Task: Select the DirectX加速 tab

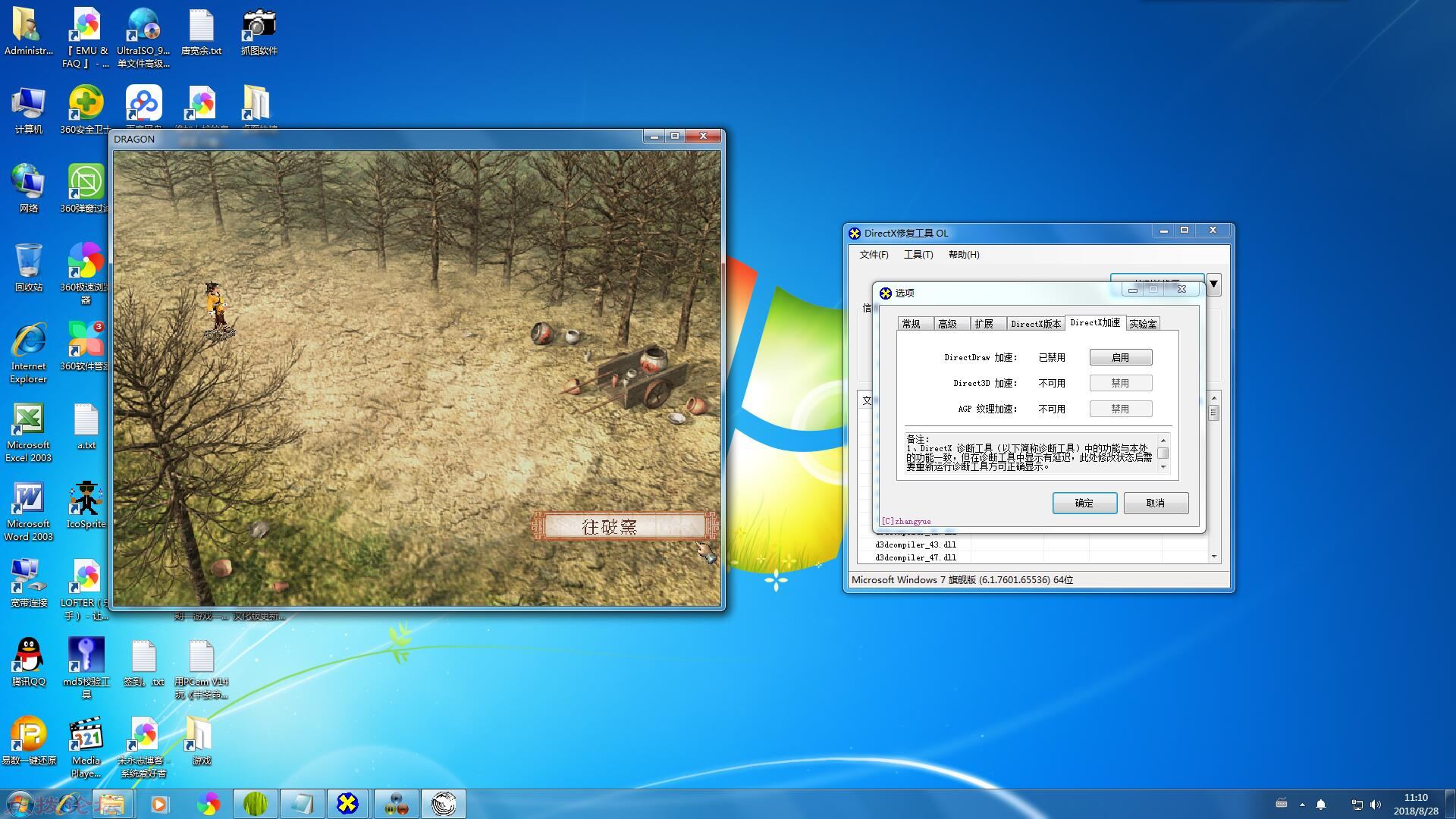Action: [x=1095, y=322]
